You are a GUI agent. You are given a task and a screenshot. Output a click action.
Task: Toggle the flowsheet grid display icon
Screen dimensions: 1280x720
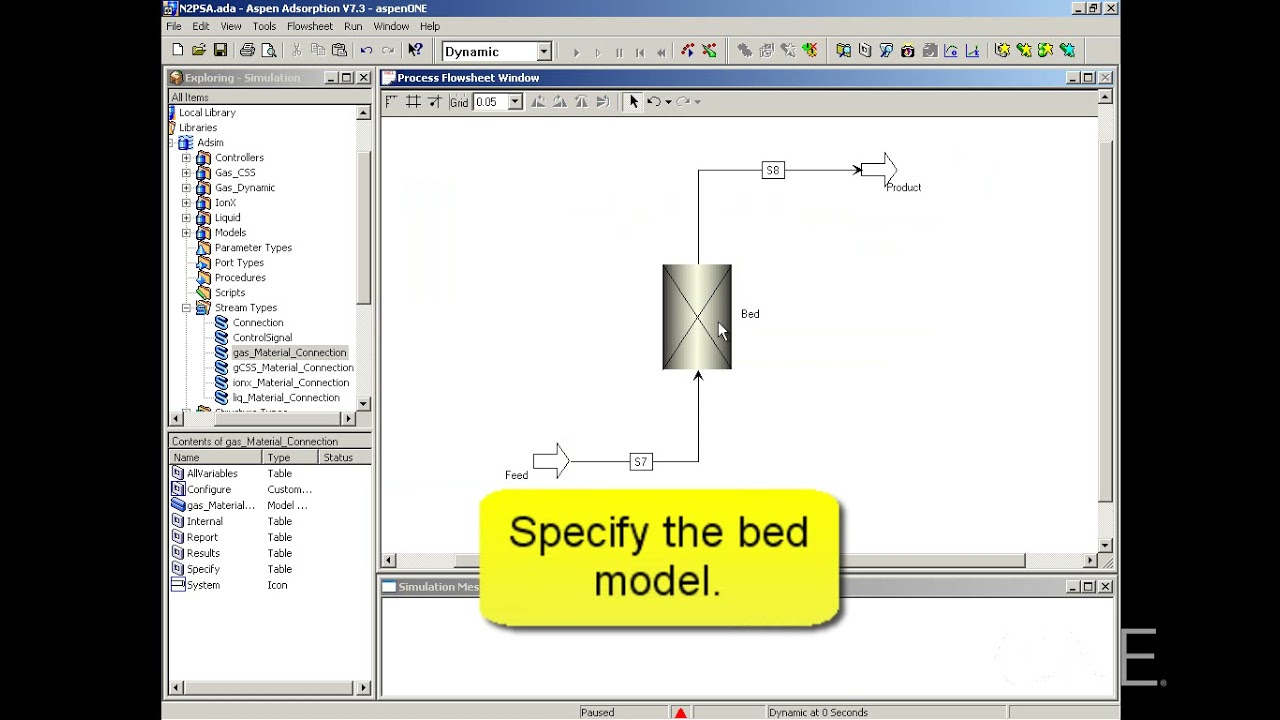pyautogui.click(x=413, y=102)
